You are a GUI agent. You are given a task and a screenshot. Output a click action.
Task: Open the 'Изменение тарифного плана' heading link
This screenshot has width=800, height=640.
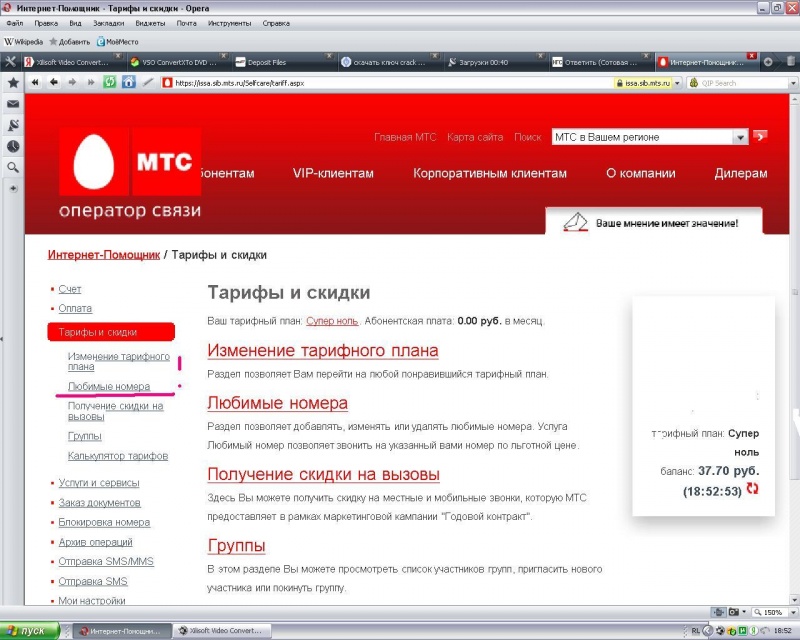tap(322, 351)
